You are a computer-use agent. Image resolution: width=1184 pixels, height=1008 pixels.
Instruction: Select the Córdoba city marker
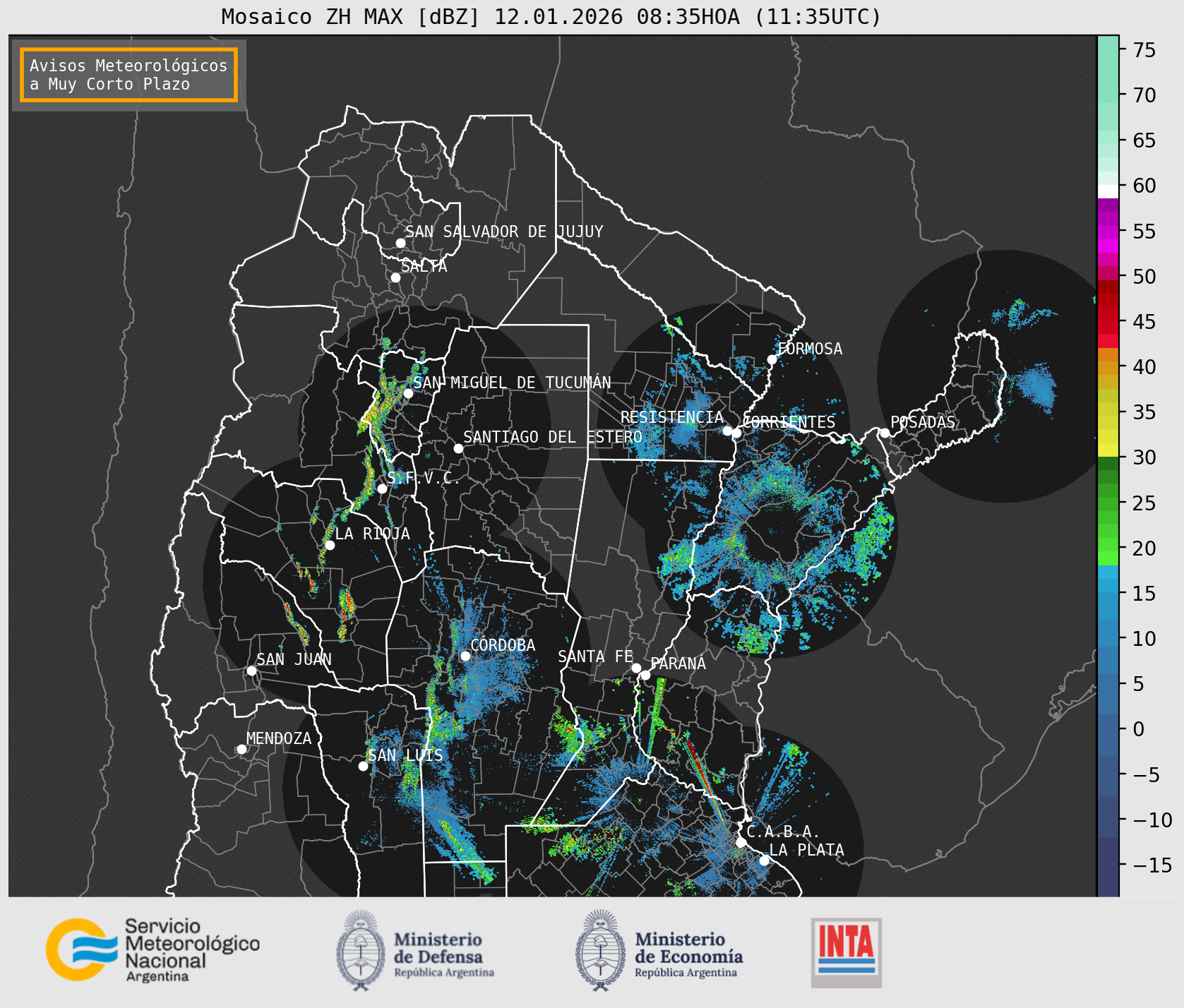(x=465, y=656)
